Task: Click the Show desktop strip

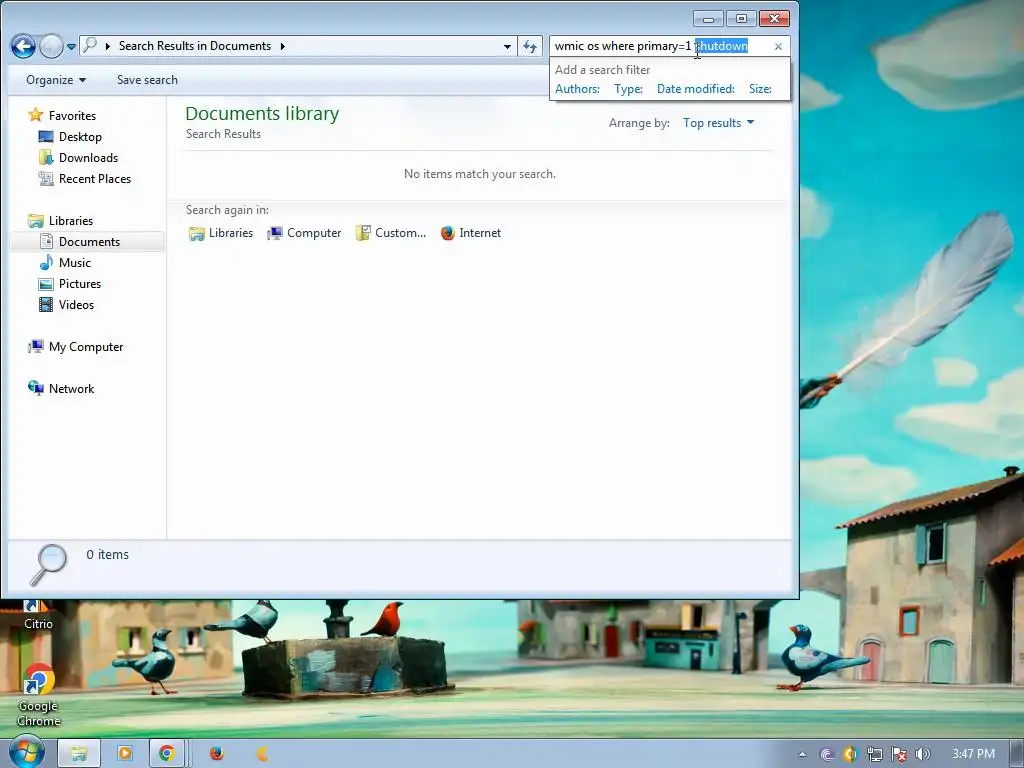Action: [1017, 754]
